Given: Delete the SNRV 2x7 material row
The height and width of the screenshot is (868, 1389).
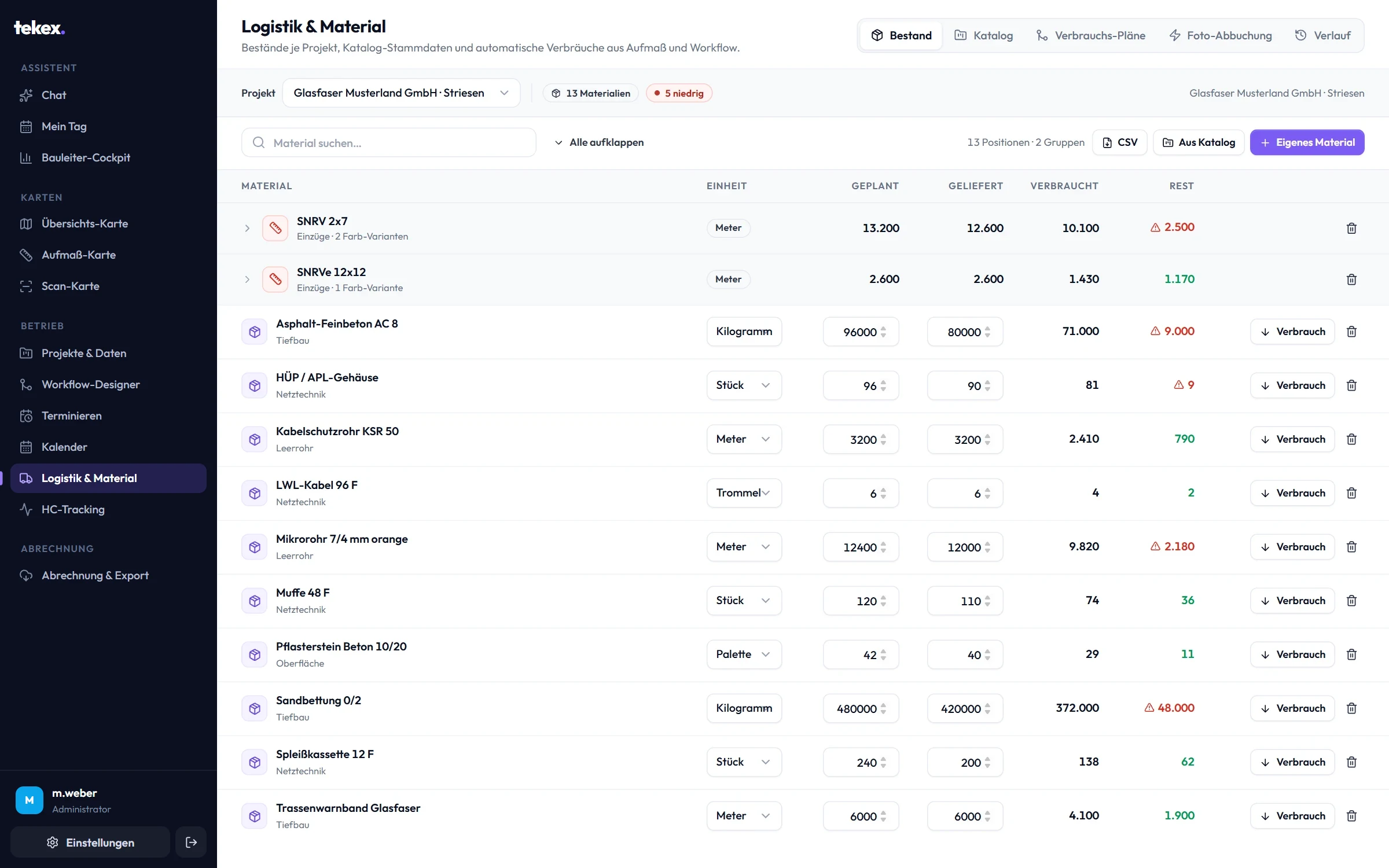Looking at the screenshot, I should [1351, 228].
